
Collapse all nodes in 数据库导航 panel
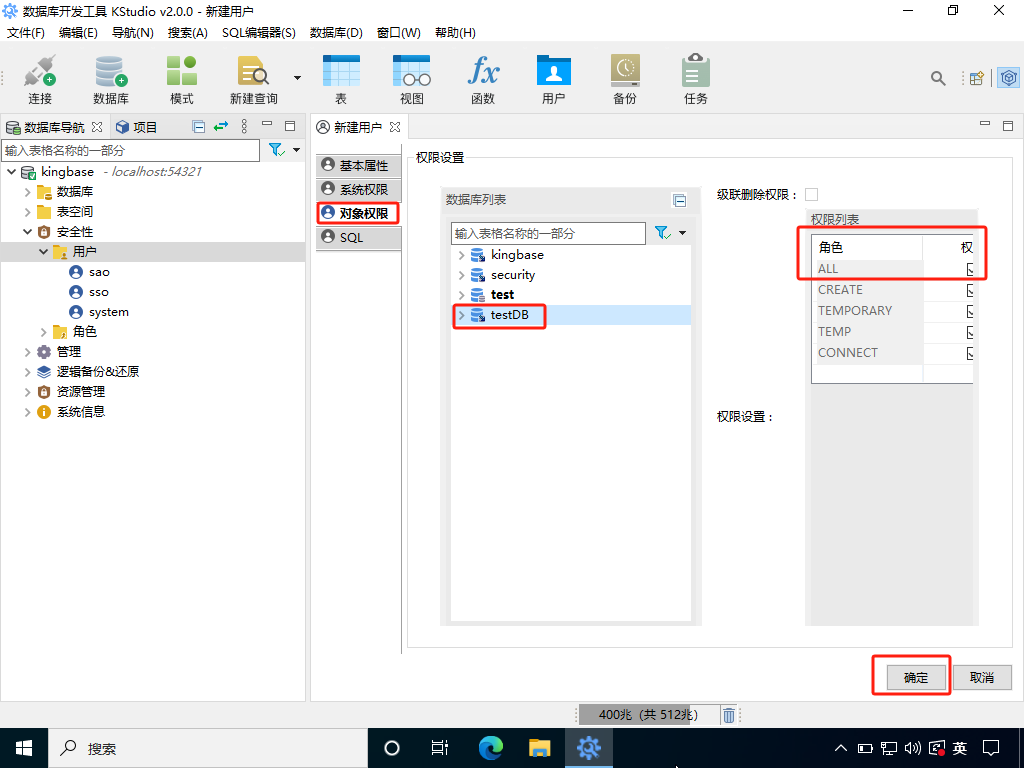[199, 127]
